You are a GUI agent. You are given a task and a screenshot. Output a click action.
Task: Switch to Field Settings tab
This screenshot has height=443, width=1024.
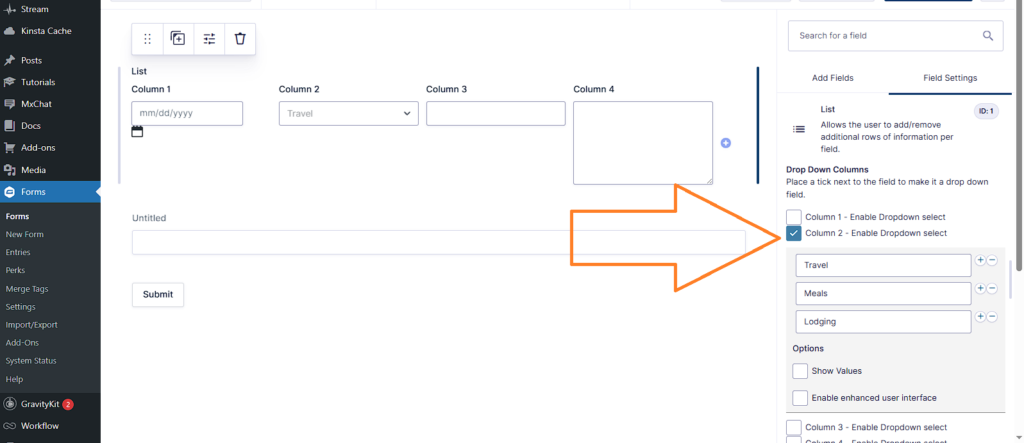pos(950,78)
